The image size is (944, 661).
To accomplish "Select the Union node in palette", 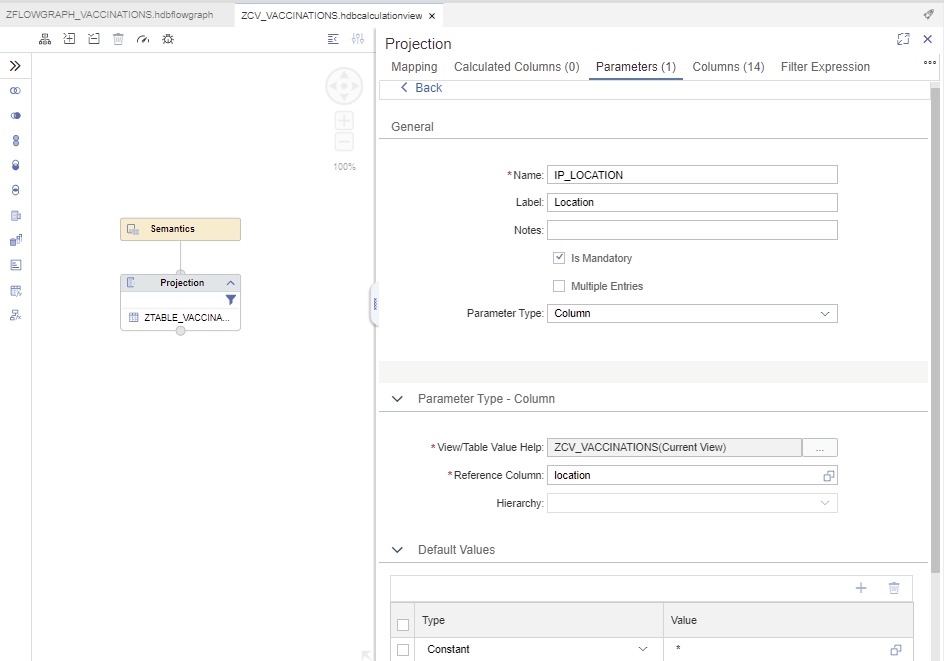I will pyautogui.click(x=16, y=140).
